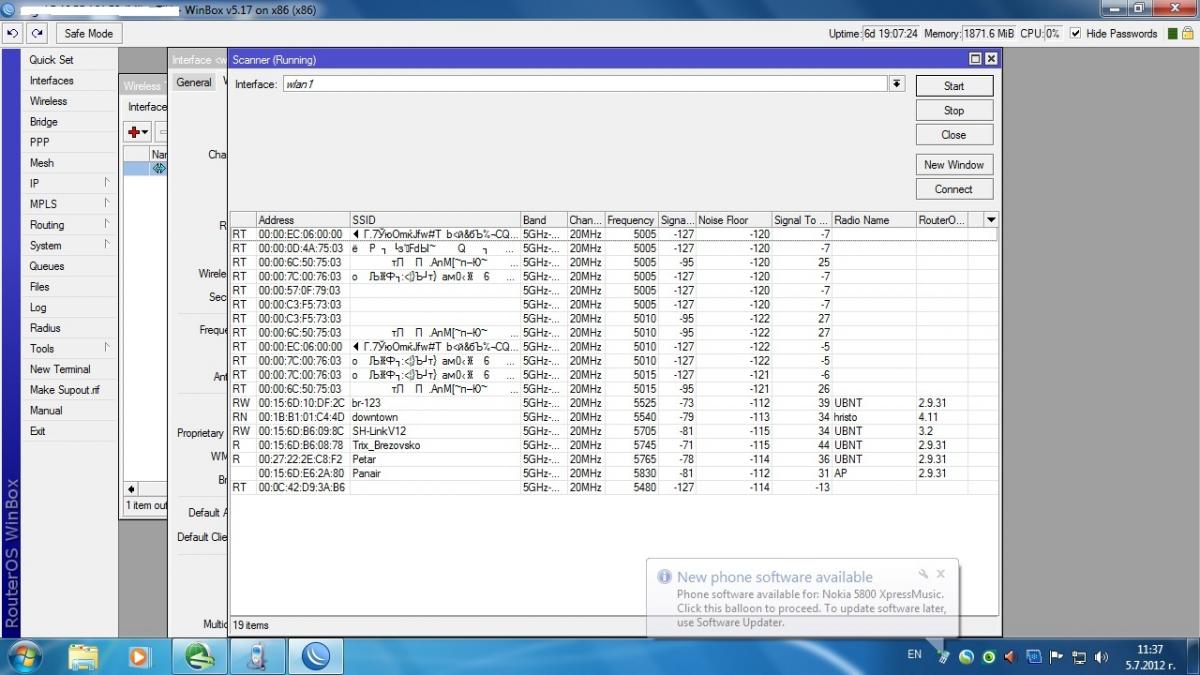Click the Redo arrow icon
Screen dimensions: 1200x675
pos(37,33)
